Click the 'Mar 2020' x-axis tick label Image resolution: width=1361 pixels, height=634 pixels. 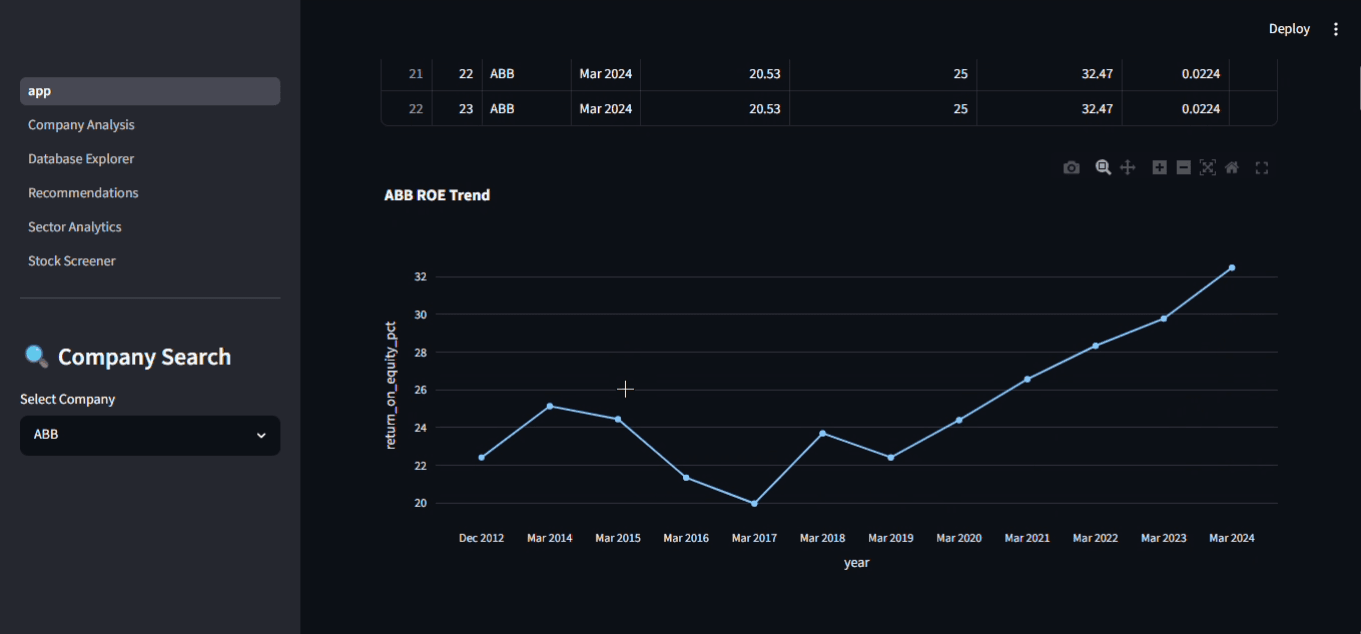click(959, 538)
